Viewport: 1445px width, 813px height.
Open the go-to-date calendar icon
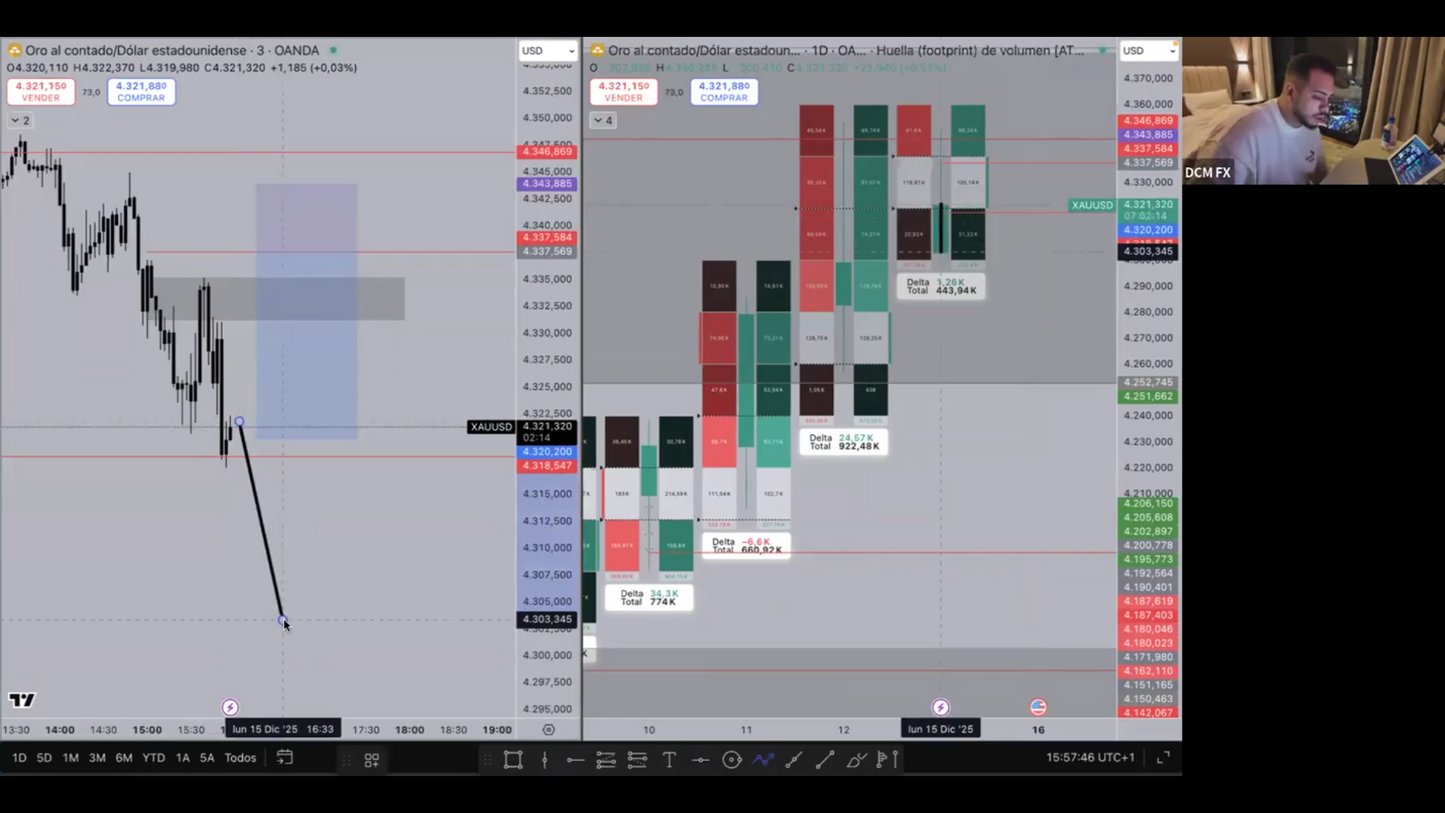click(x=285, y=758)
